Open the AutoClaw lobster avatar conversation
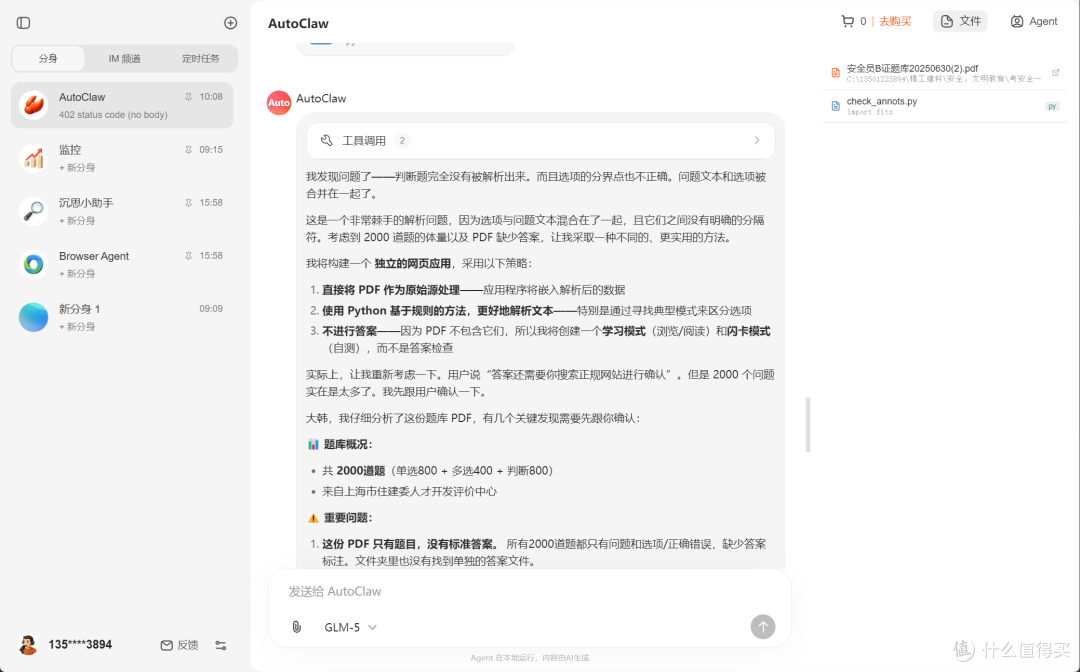Image resolution: width=1080 pixels, height=672 pixels. [x=34, y=105]
